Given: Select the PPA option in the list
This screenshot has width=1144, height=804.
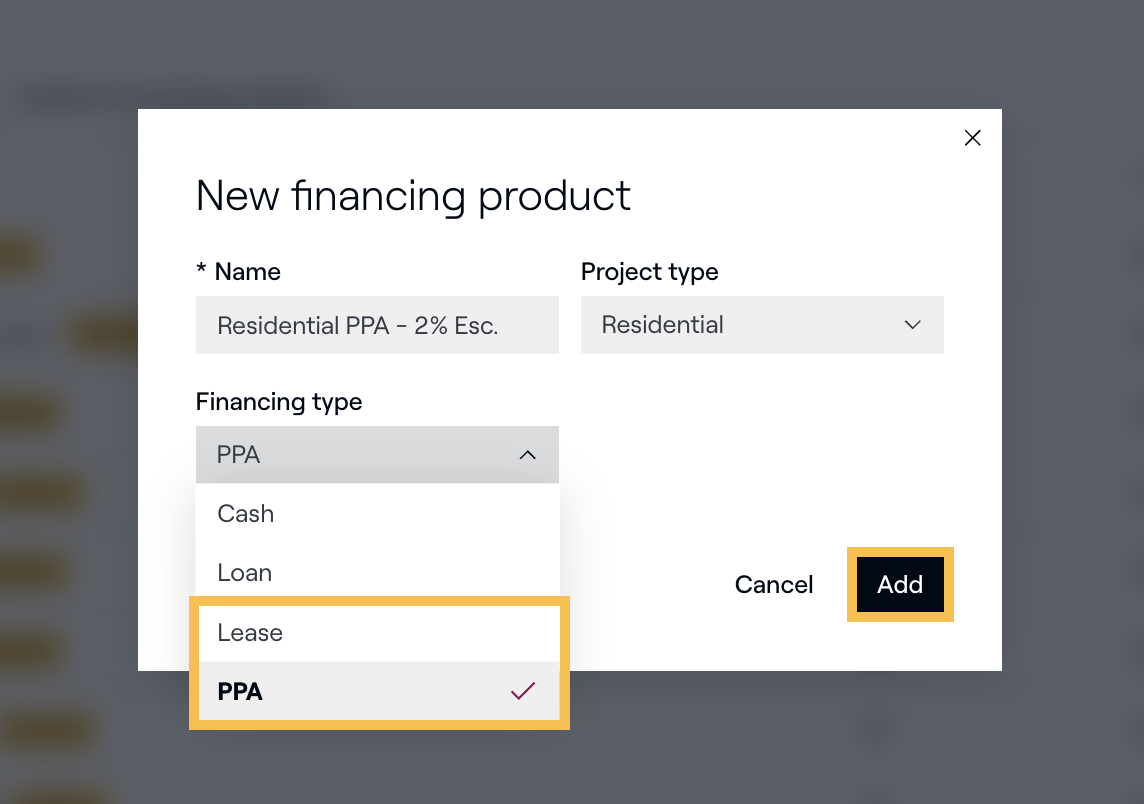Looking at the screenshot, I should (x=240, y=692).
